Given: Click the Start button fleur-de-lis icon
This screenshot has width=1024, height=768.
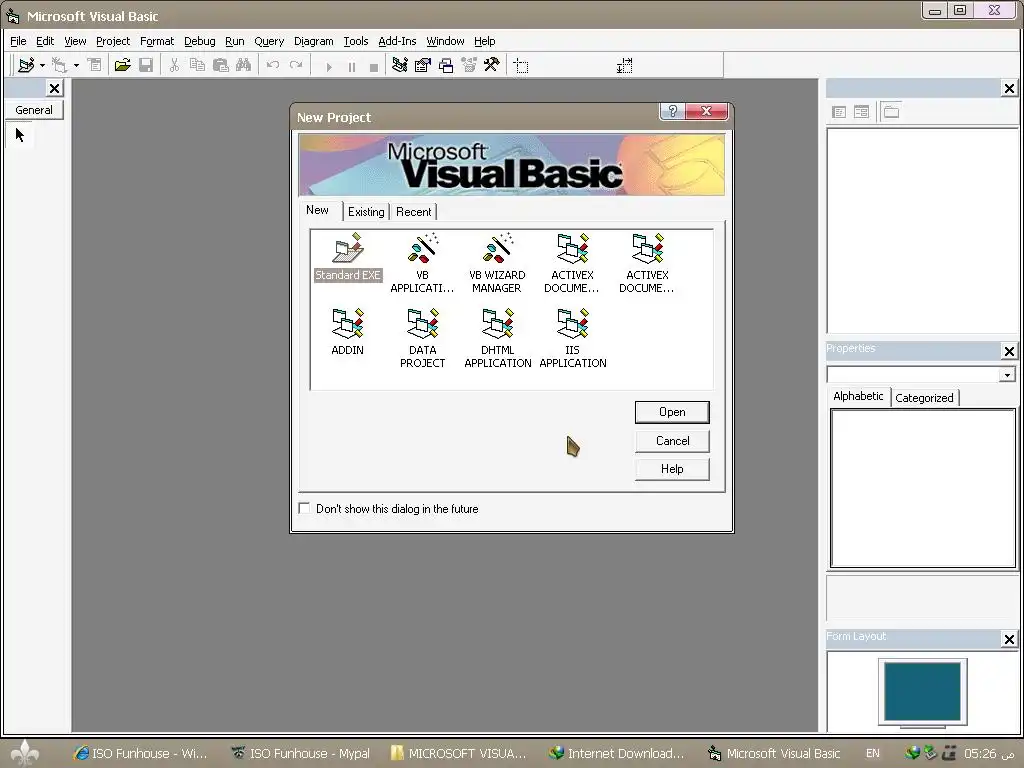Looking at the screenshot, I should [x=25, y=753].
